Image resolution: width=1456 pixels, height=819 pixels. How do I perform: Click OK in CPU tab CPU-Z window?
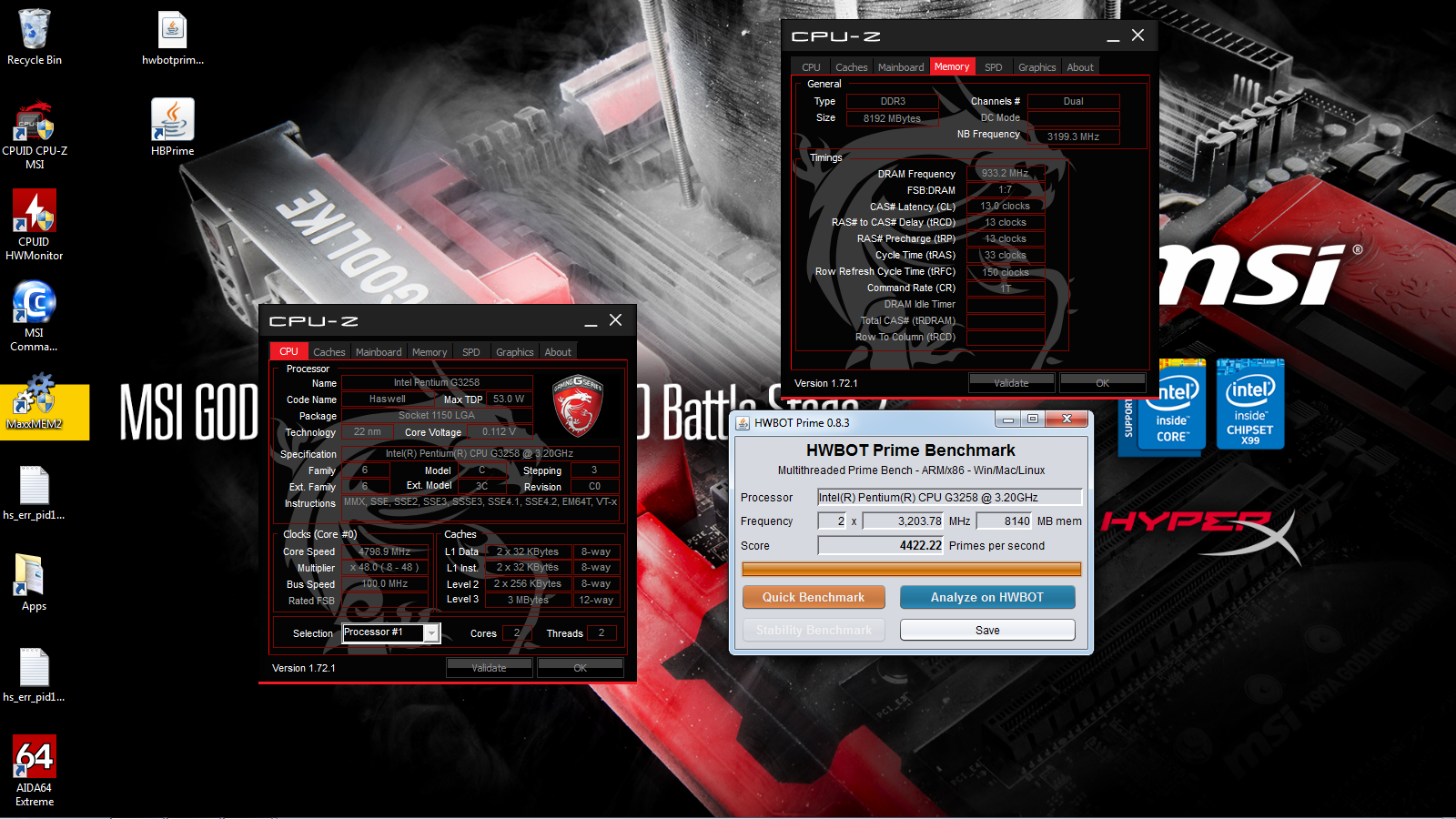click(x=581, y=668)
